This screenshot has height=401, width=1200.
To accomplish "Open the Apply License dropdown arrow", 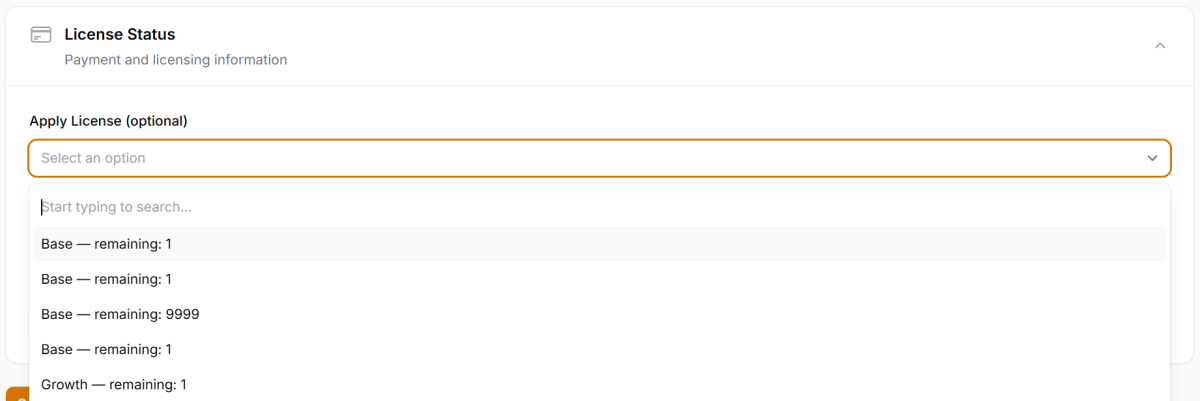I will 1152,158.
